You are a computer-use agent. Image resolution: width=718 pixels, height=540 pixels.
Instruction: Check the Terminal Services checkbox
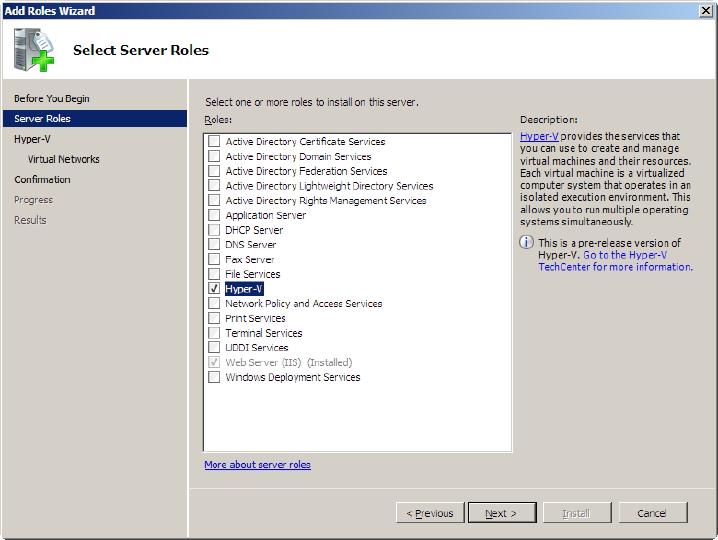tap(214, 333)
